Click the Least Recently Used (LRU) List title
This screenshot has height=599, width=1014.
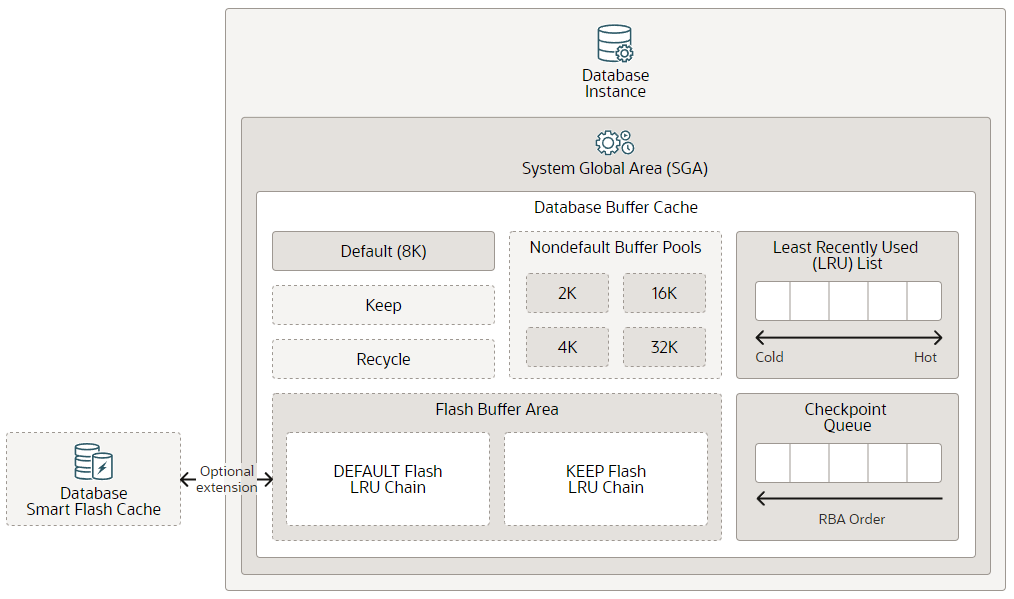click(846, 255)
